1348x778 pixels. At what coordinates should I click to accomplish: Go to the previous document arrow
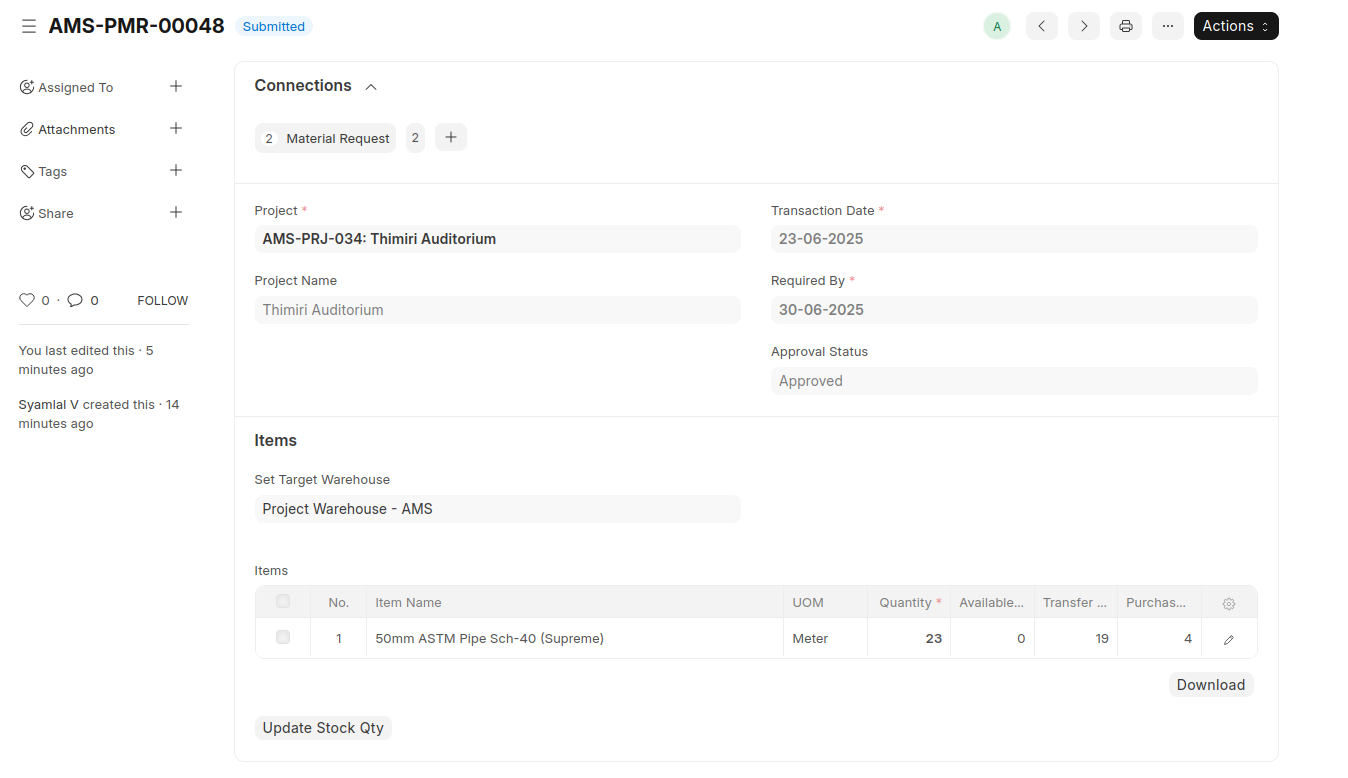(x=1041, y=26)
